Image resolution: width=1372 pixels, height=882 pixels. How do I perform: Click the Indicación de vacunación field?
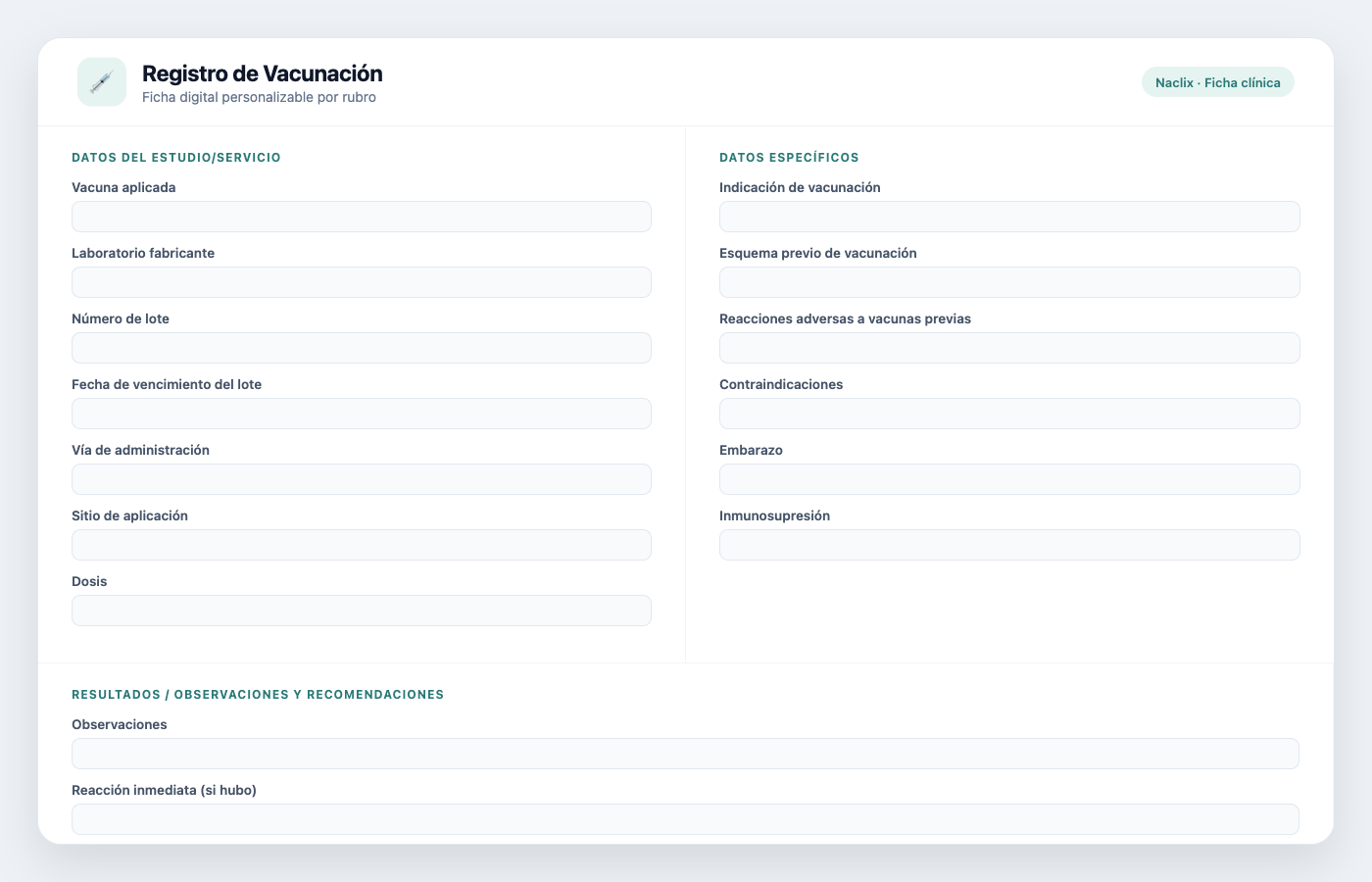coord(1009,217)
